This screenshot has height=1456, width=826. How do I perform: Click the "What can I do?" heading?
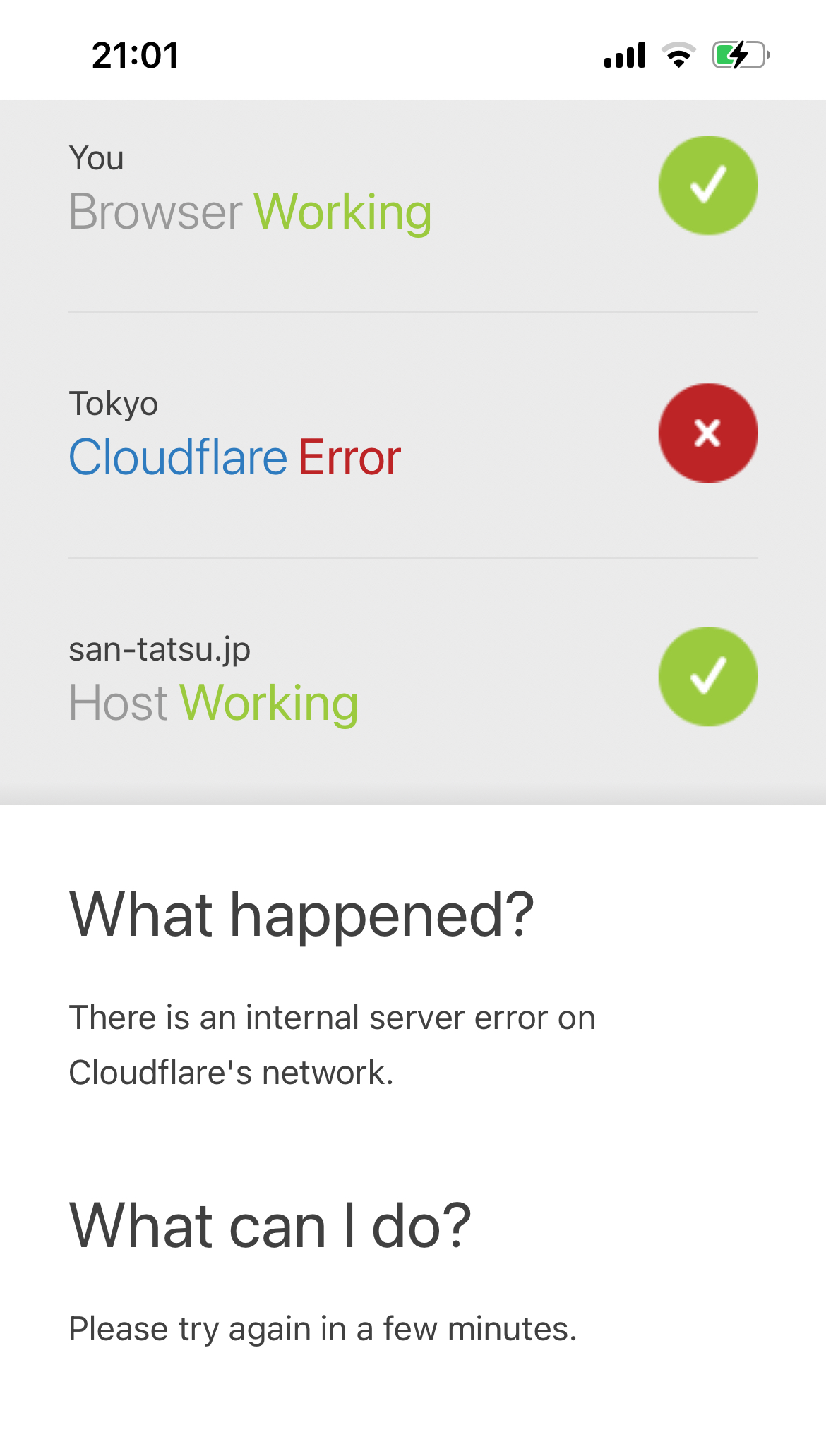coord(270,1226)
